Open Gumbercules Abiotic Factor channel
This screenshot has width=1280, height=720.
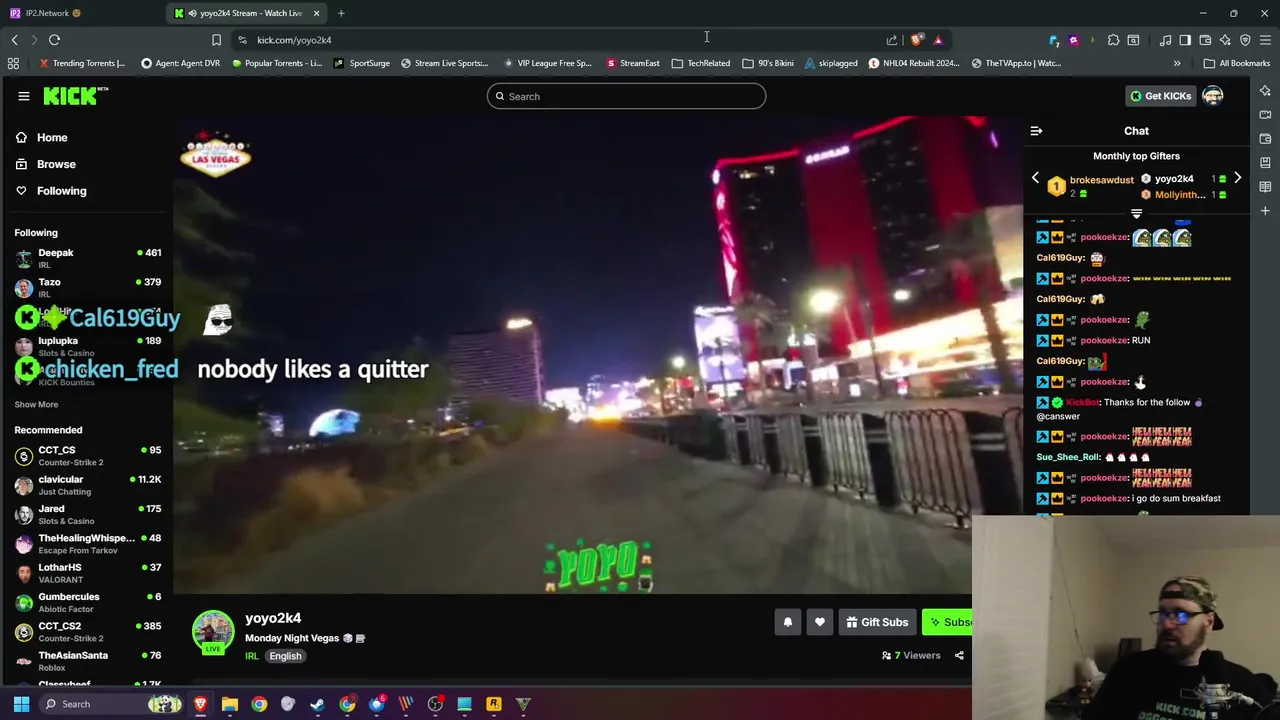click(88, 602)
